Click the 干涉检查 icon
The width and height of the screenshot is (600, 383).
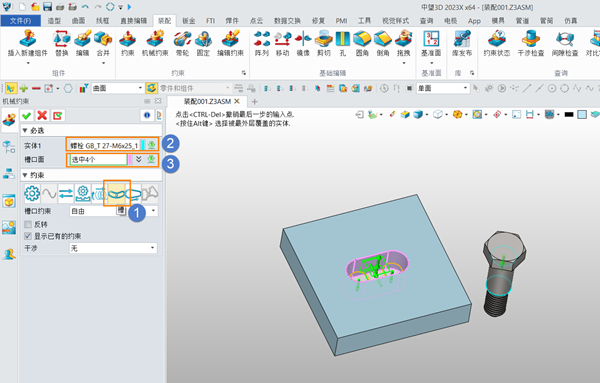531,39
